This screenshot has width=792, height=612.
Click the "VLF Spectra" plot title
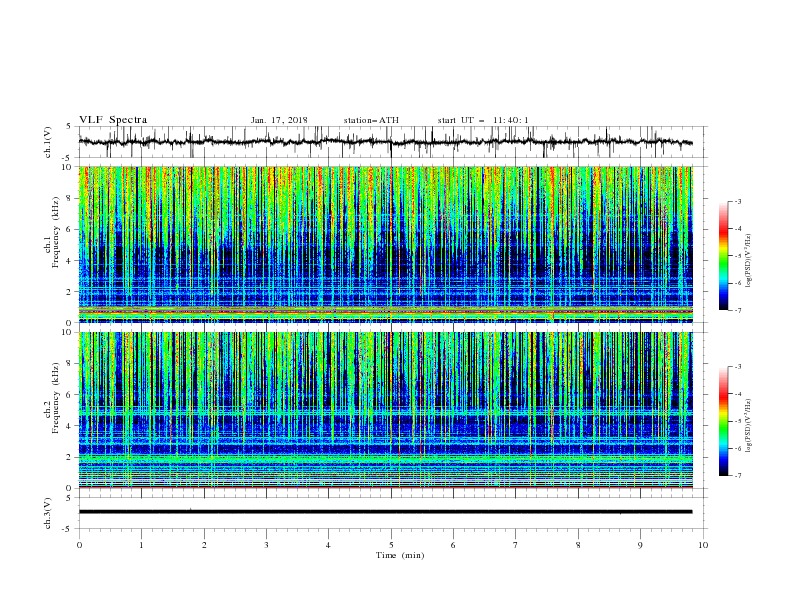point(113,120)
